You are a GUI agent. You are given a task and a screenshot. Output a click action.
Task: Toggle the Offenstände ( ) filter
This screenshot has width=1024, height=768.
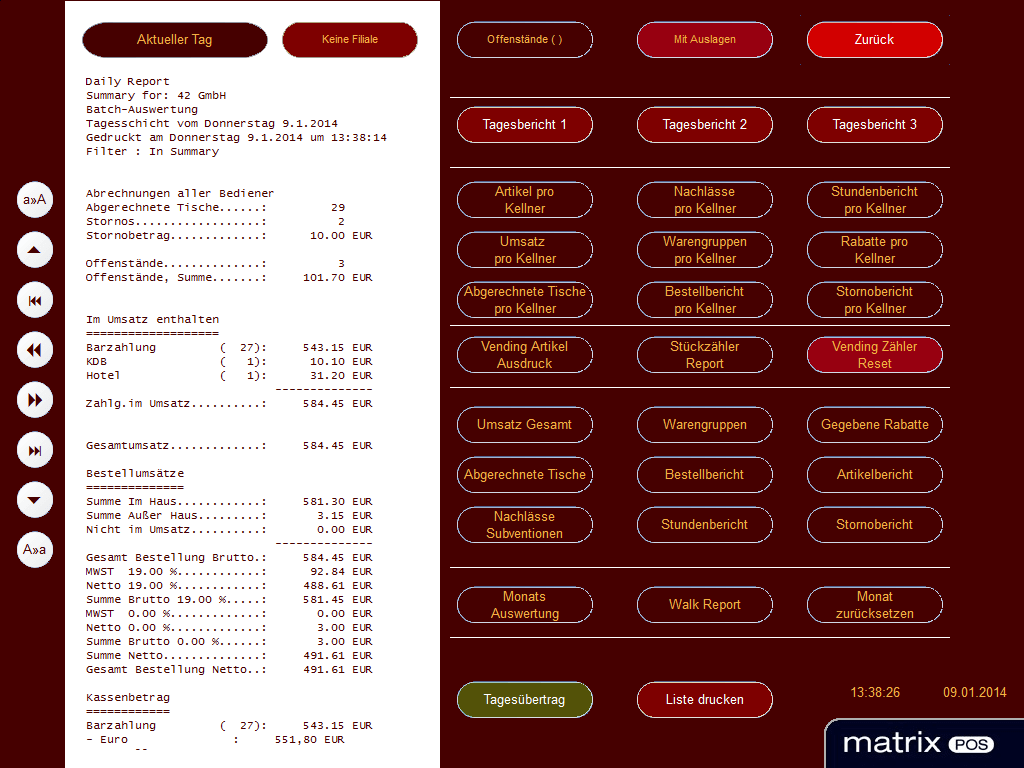(x=525, y=40)
